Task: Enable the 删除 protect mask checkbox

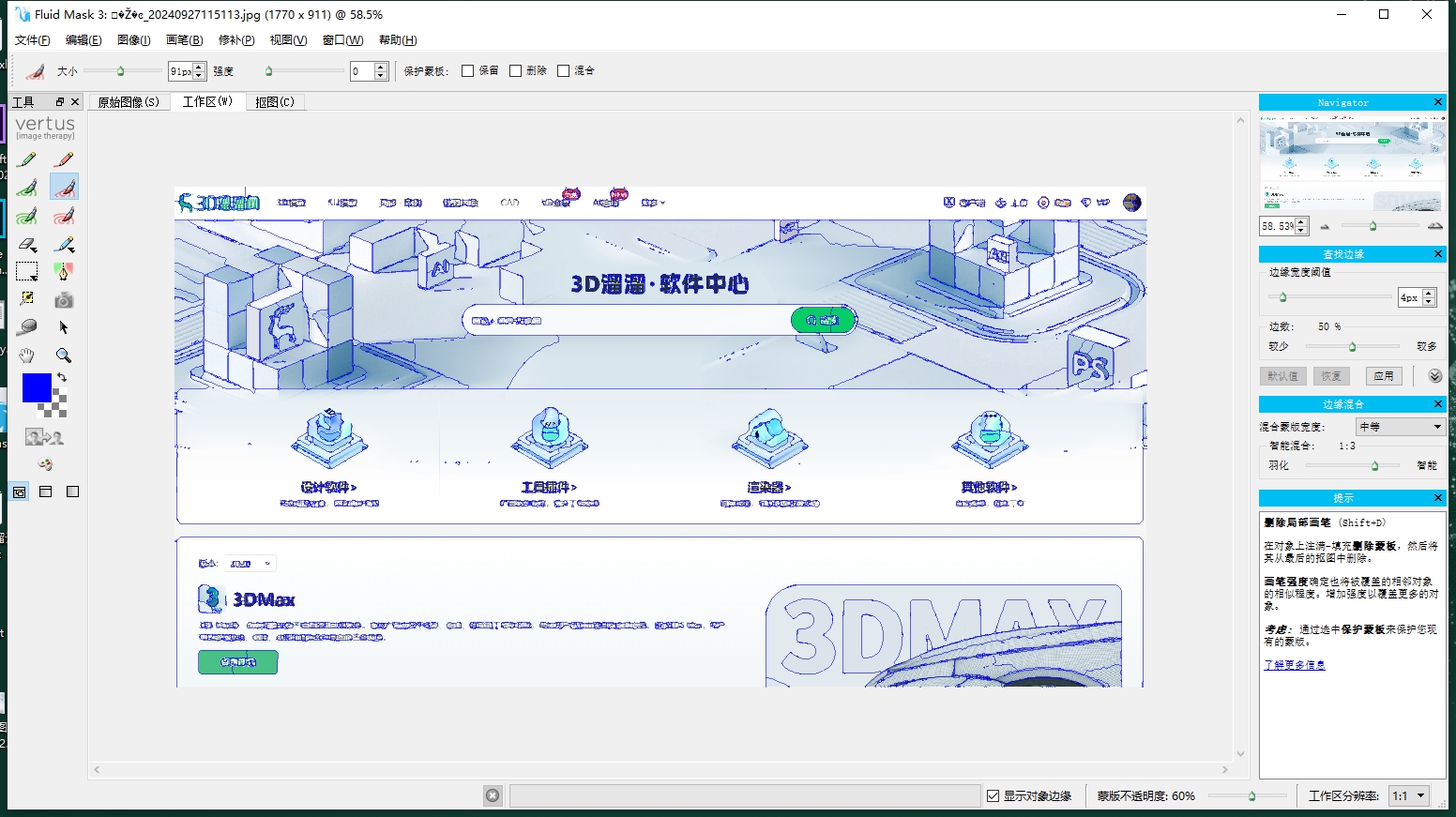Action: (515, 70)
